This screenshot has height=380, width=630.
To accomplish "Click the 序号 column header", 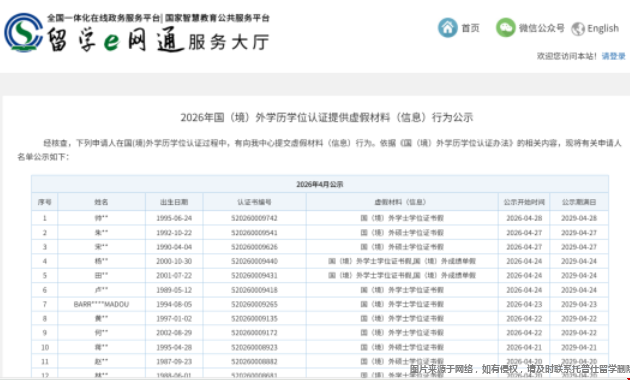I will point(45,202).
